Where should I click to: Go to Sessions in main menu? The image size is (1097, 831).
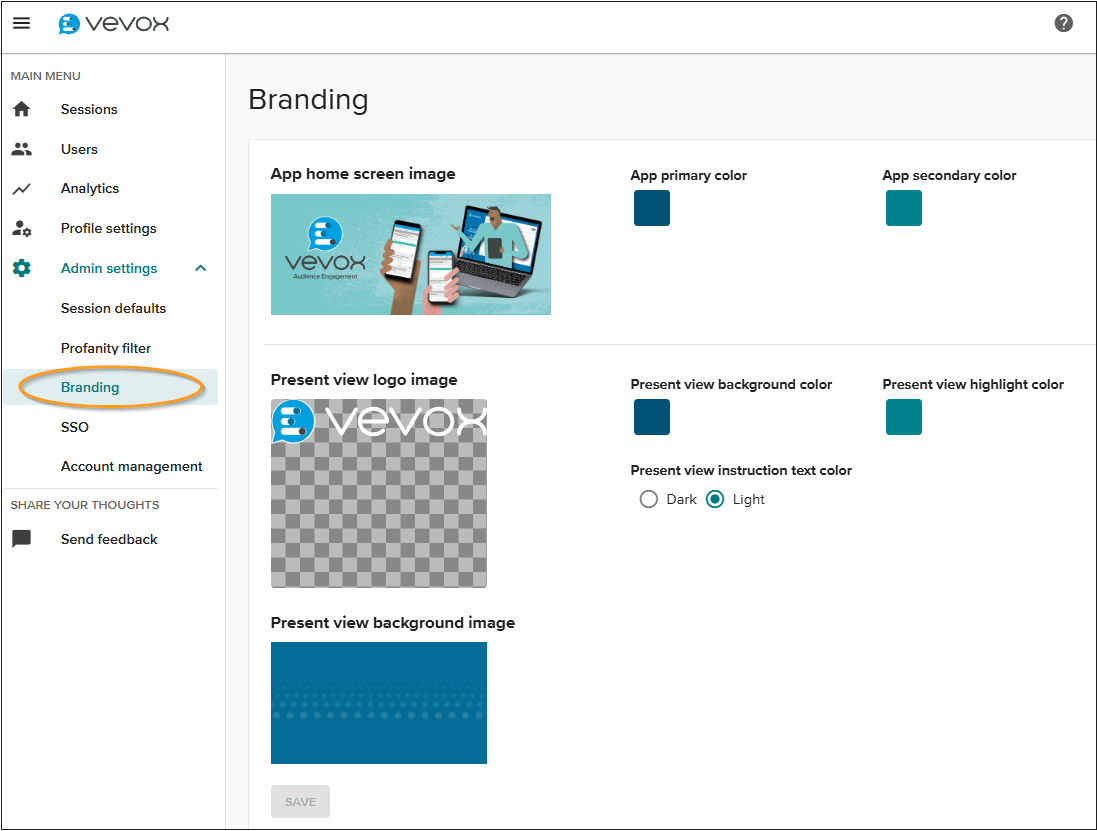89,109
